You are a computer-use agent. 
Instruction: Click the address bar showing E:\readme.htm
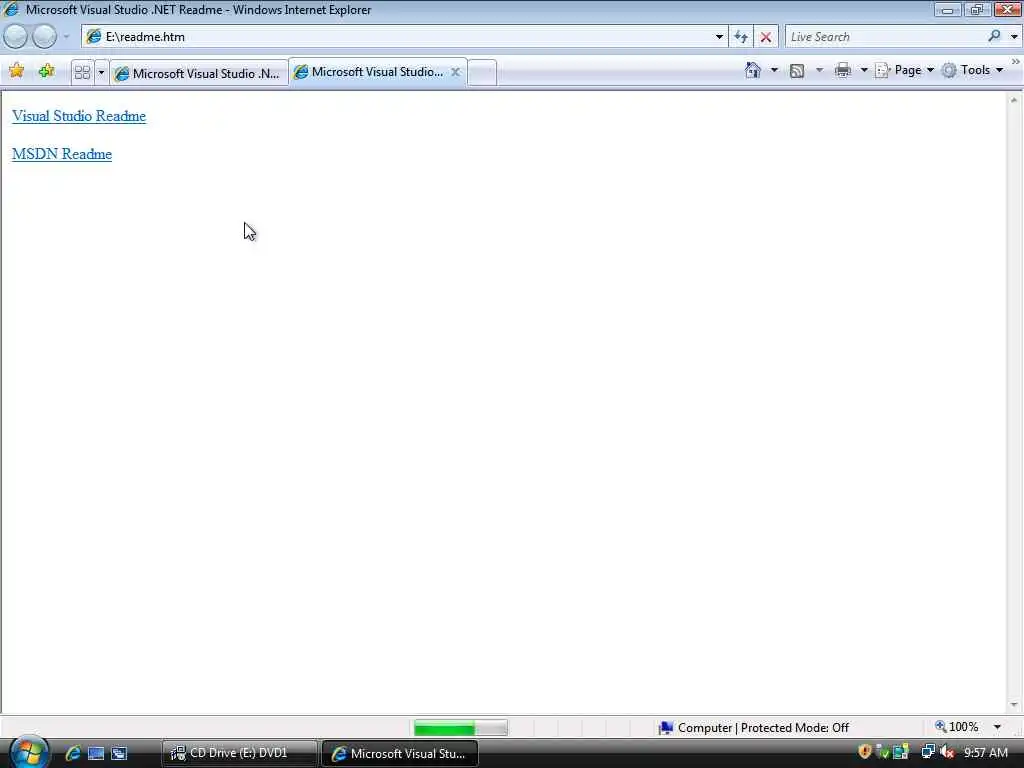[x=398, y=37]
